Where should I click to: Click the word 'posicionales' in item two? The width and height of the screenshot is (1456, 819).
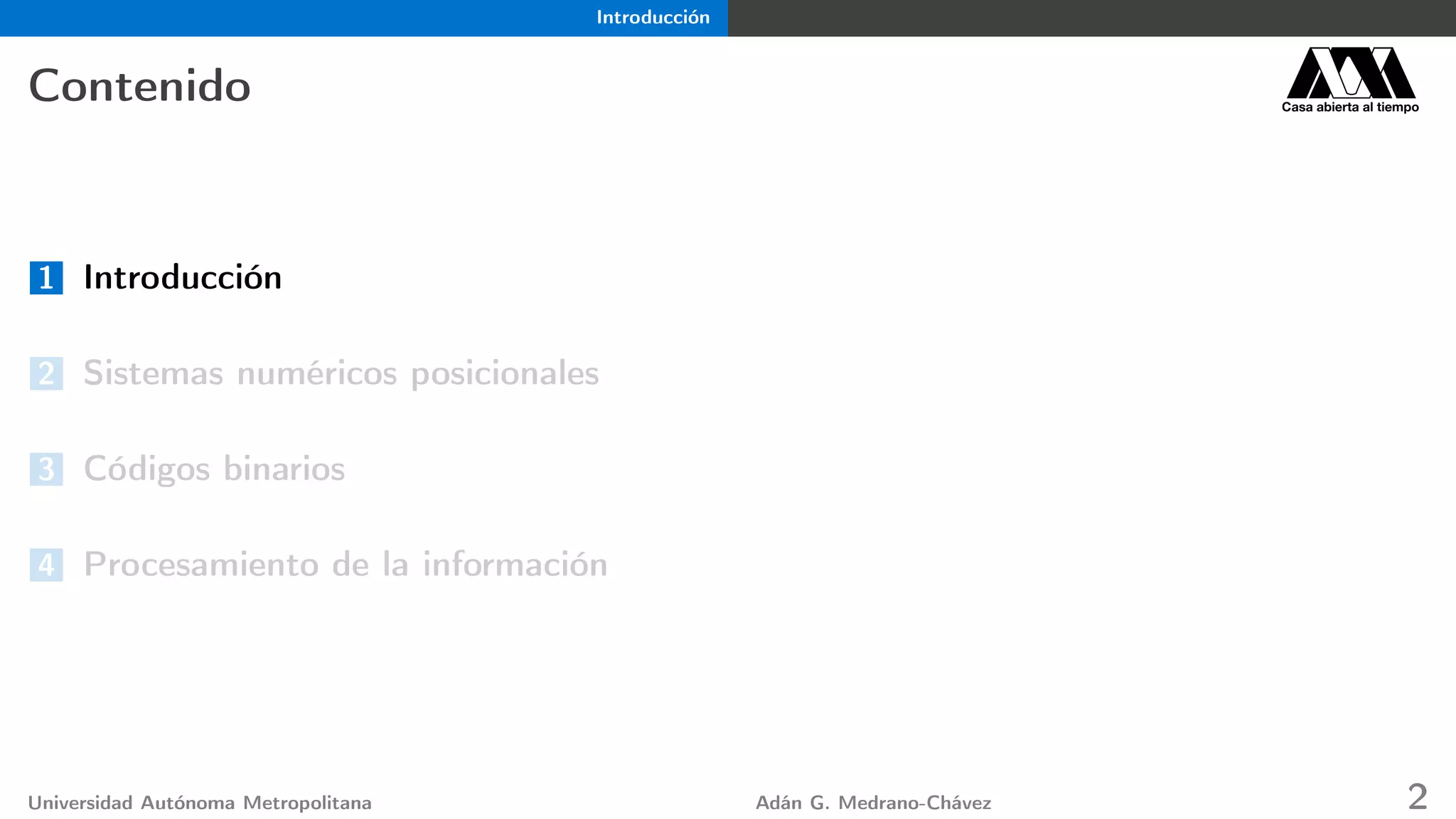(x=505, y=374)
